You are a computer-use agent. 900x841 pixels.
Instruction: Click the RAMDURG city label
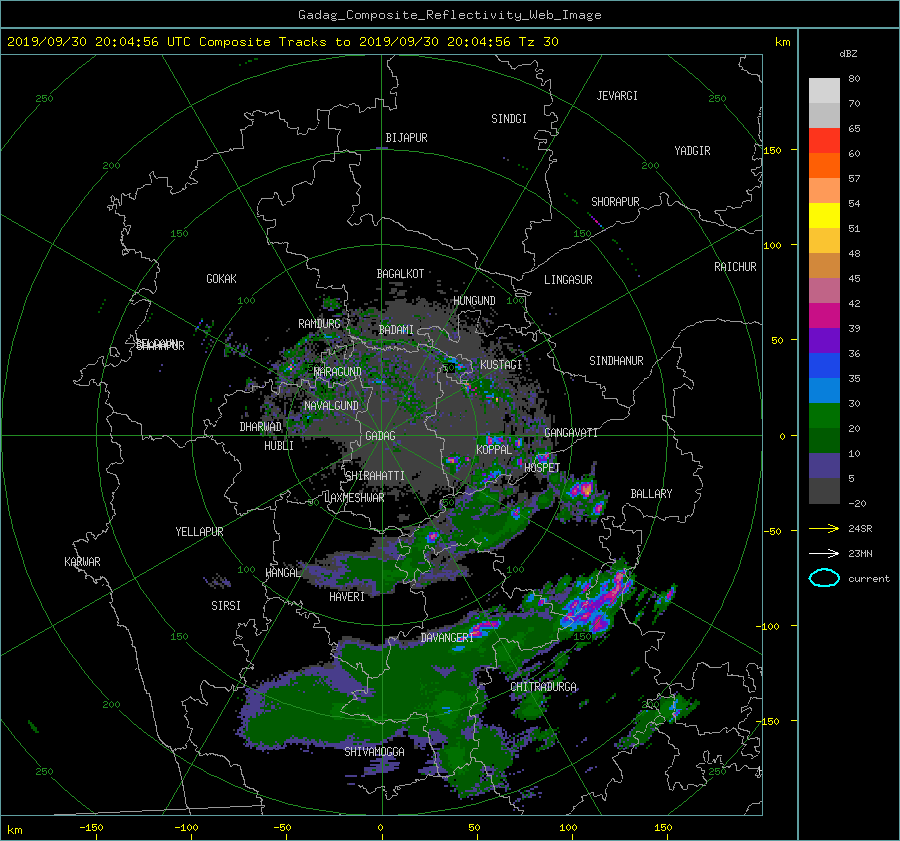pos(319,324)
